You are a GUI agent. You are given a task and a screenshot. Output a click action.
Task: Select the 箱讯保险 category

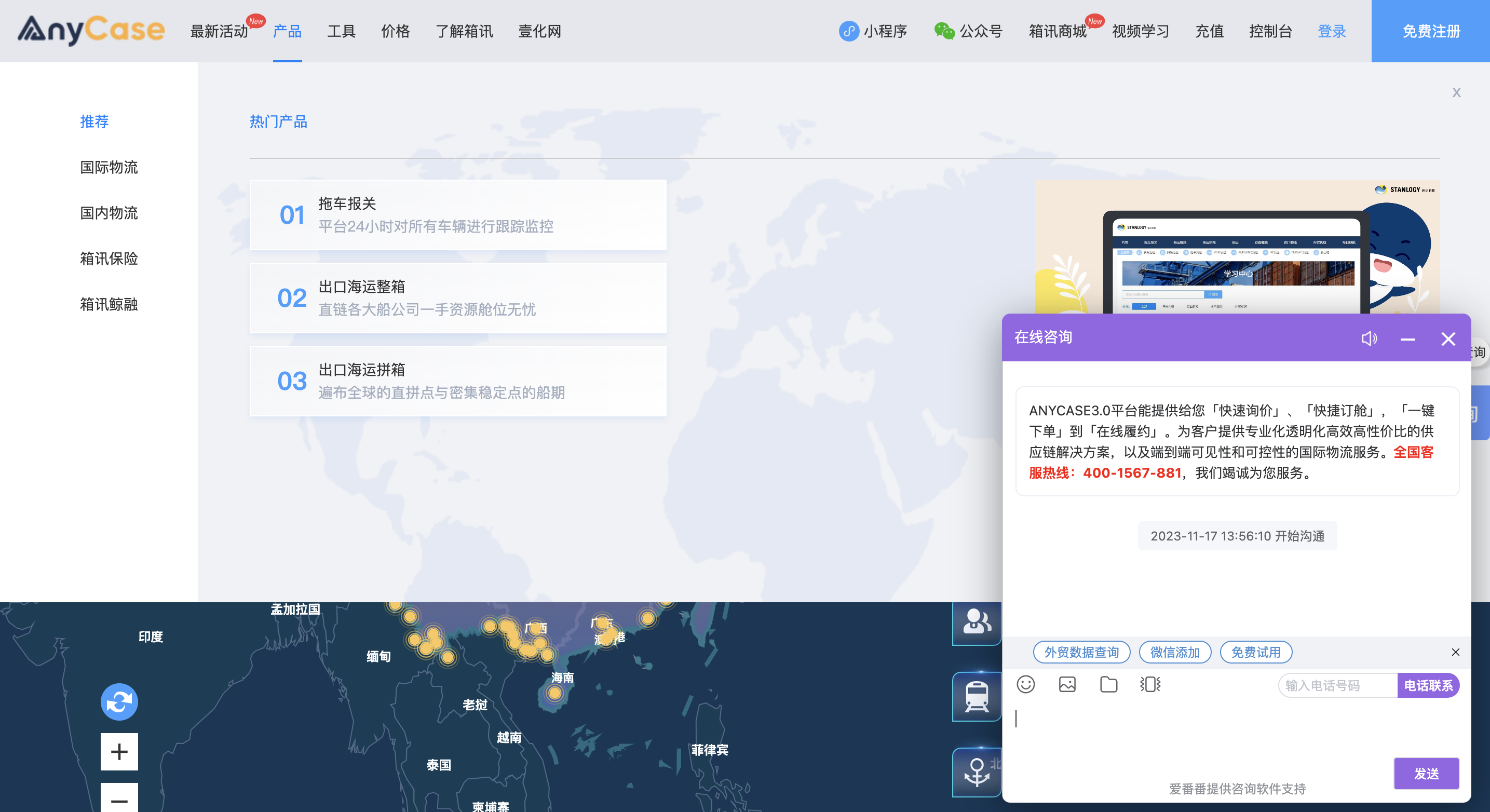click(x=109, y=259)
